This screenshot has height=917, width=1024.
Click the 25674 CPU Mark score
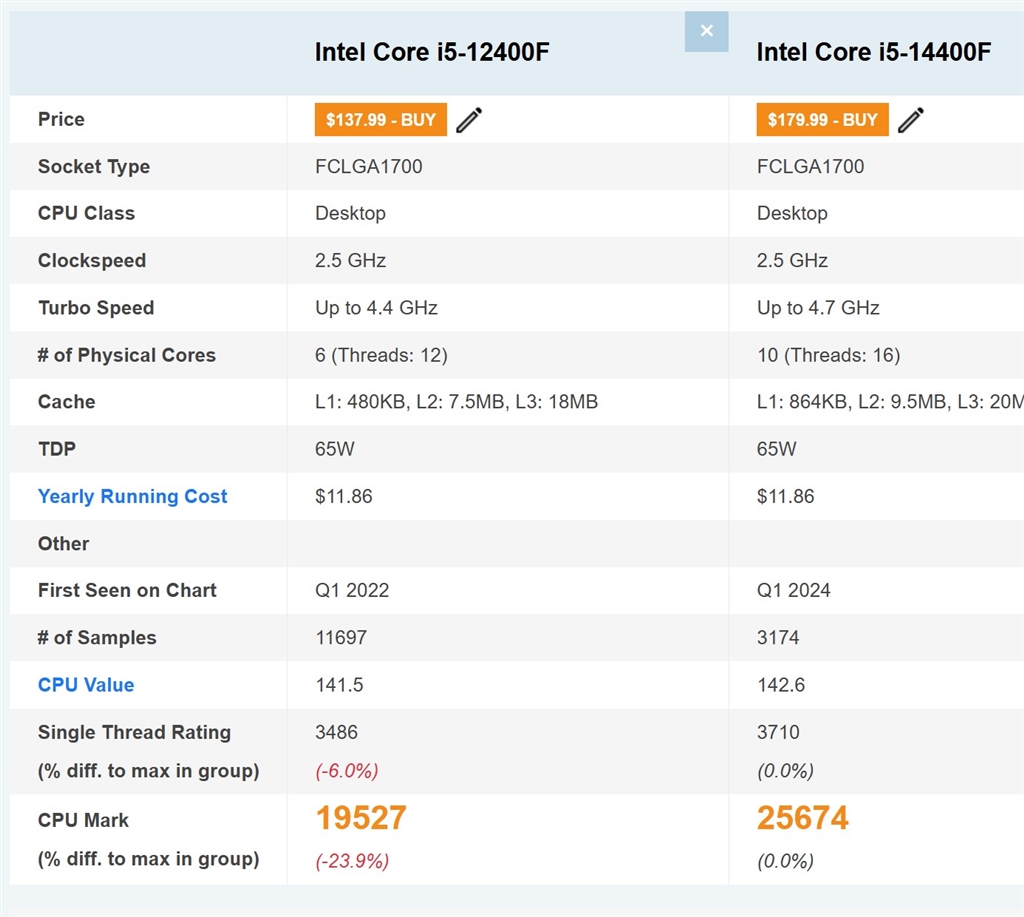(802, 818)
